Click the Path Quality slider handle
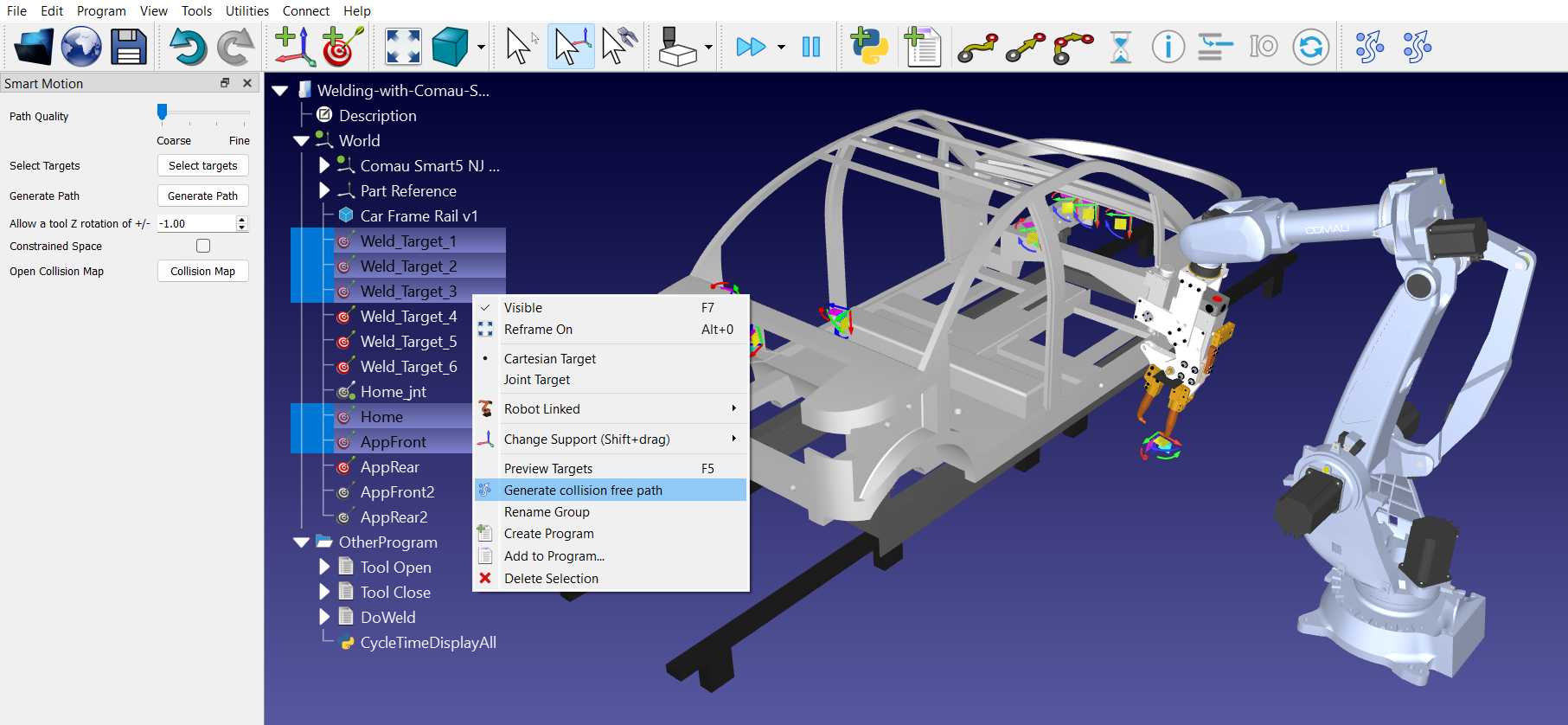 [x=162, y=112]
